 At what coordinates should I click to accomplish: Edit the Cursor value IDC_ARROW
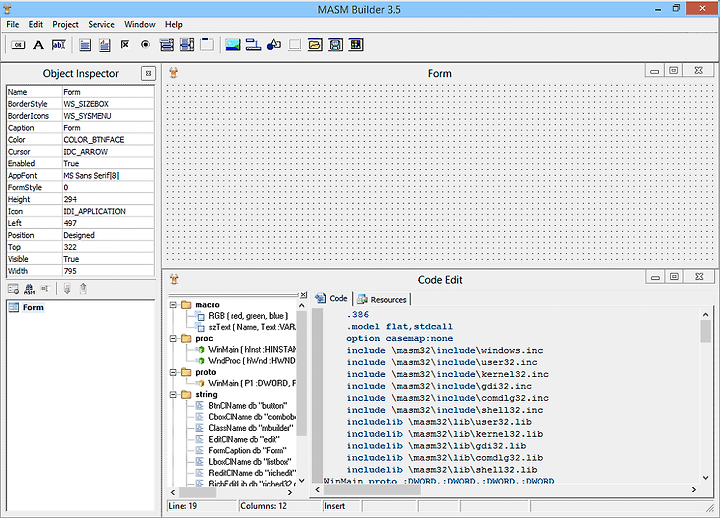(x=108, y=152)
